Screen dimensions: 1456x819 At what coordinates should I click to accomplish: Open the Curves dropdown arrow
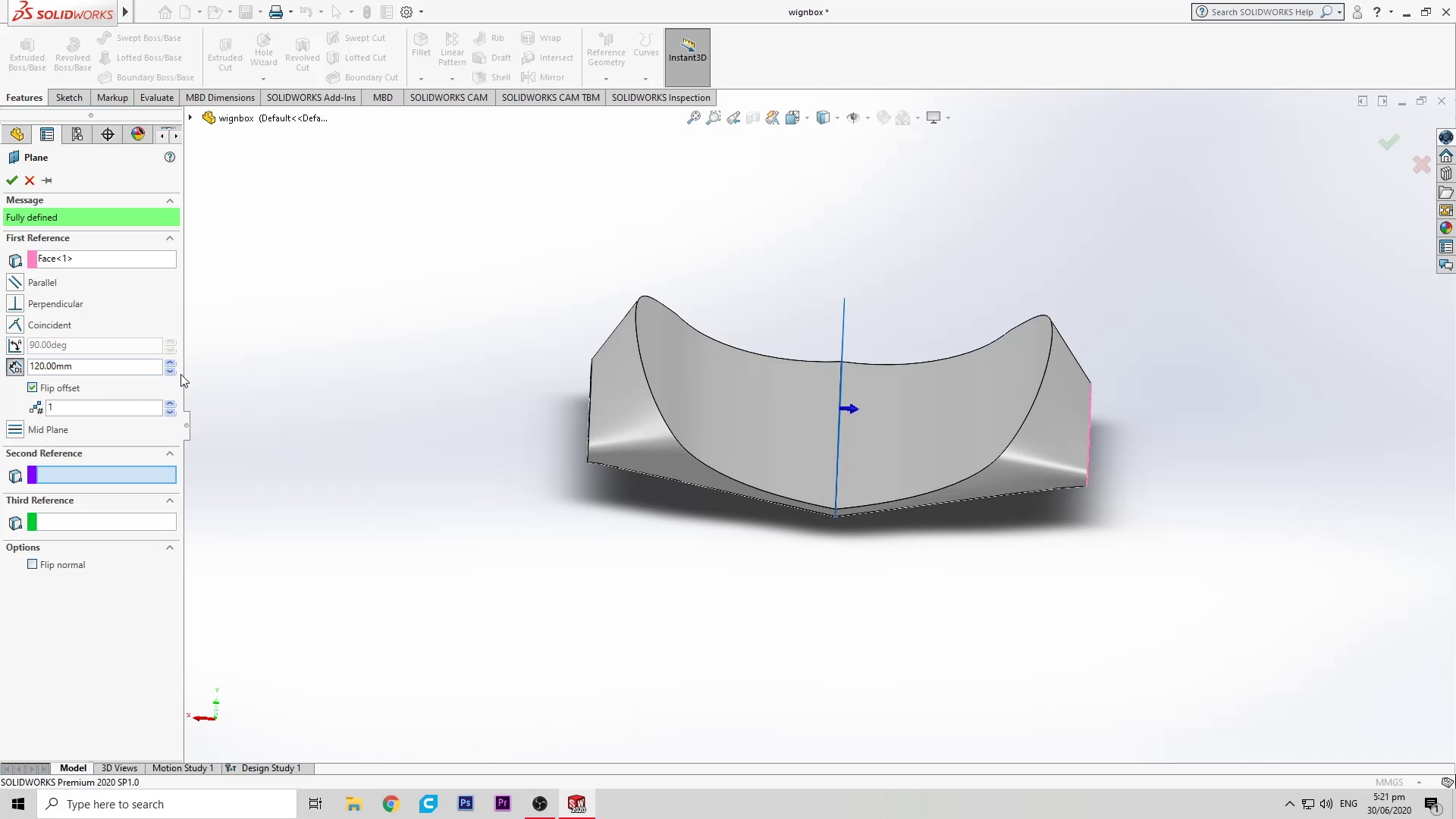coord(645,79)
